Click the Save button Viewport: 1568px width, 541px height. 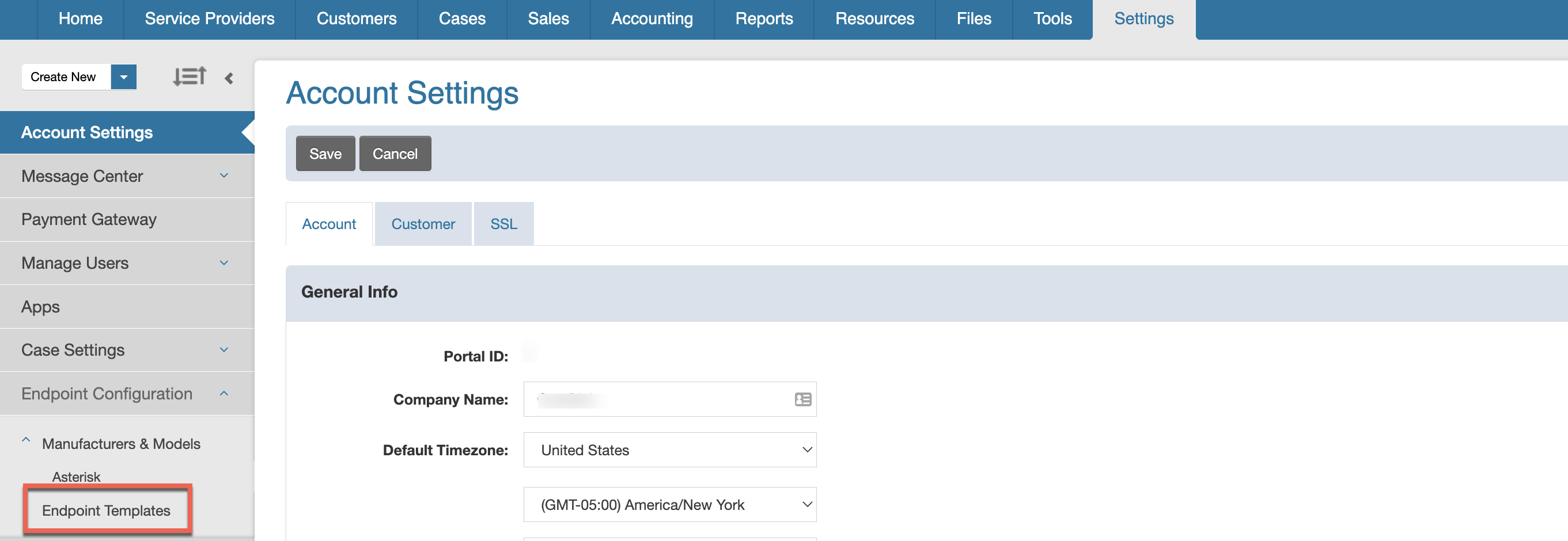click(325, 154)
